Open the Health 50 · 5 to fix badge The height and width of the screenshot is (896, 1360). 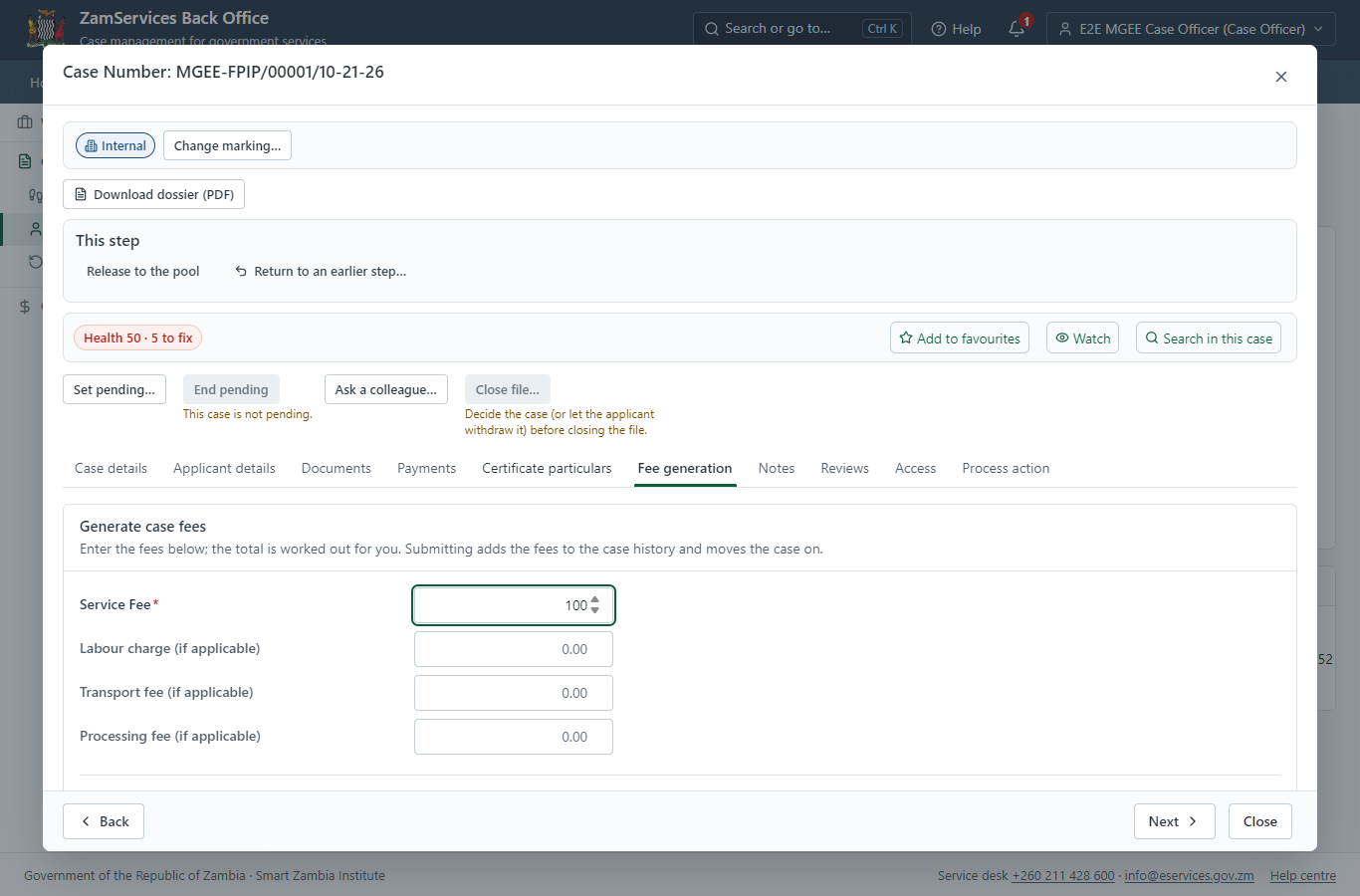[x=138, y=337]
